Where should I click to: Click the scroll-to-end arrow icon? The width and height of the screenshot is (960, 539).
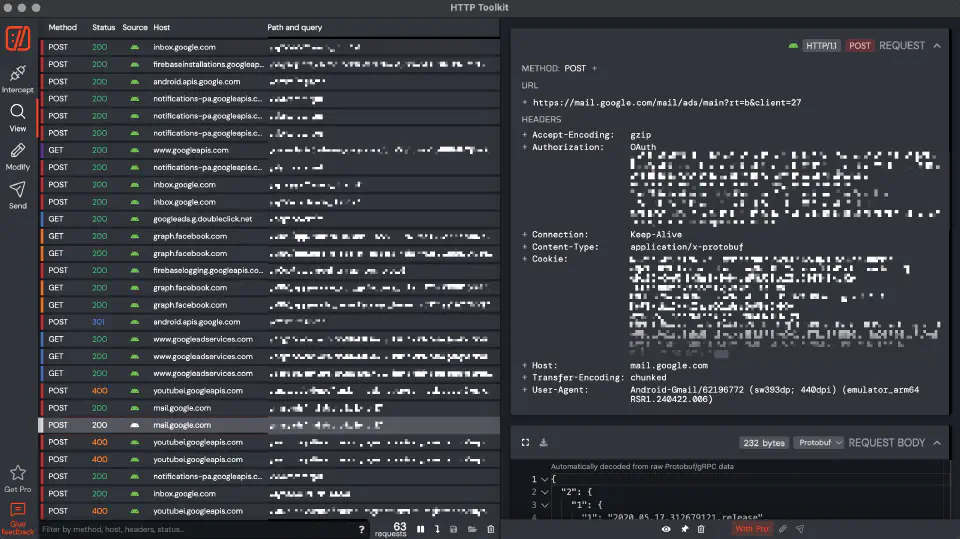(437, 529)
